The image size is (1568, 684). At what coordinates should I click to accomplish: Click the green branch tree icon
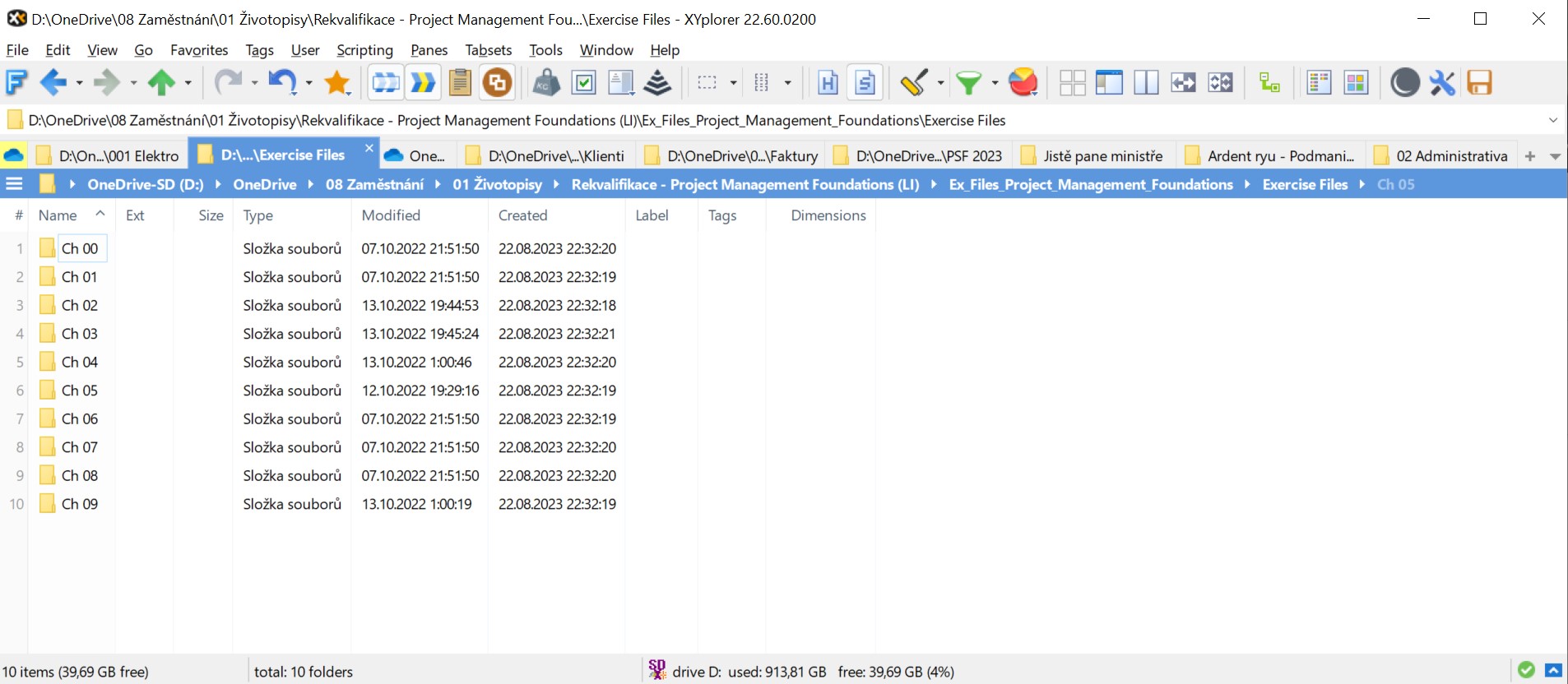pyautogui.click(x=1269, y=82)
